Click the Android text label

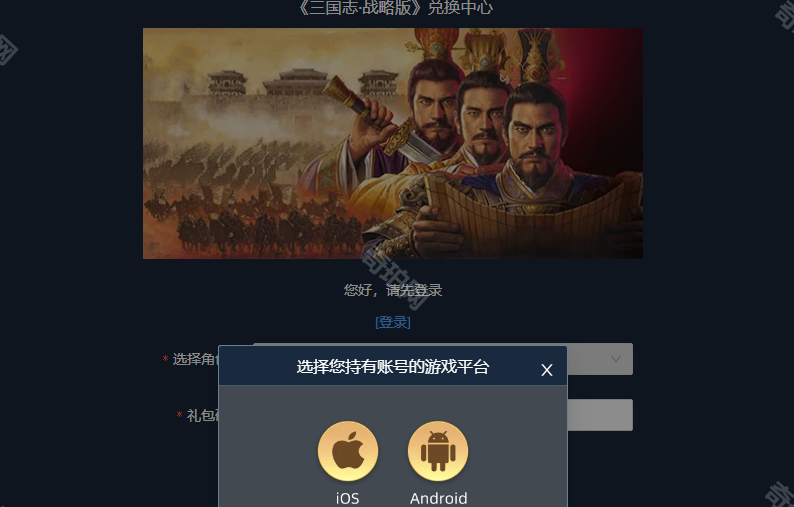439,498
